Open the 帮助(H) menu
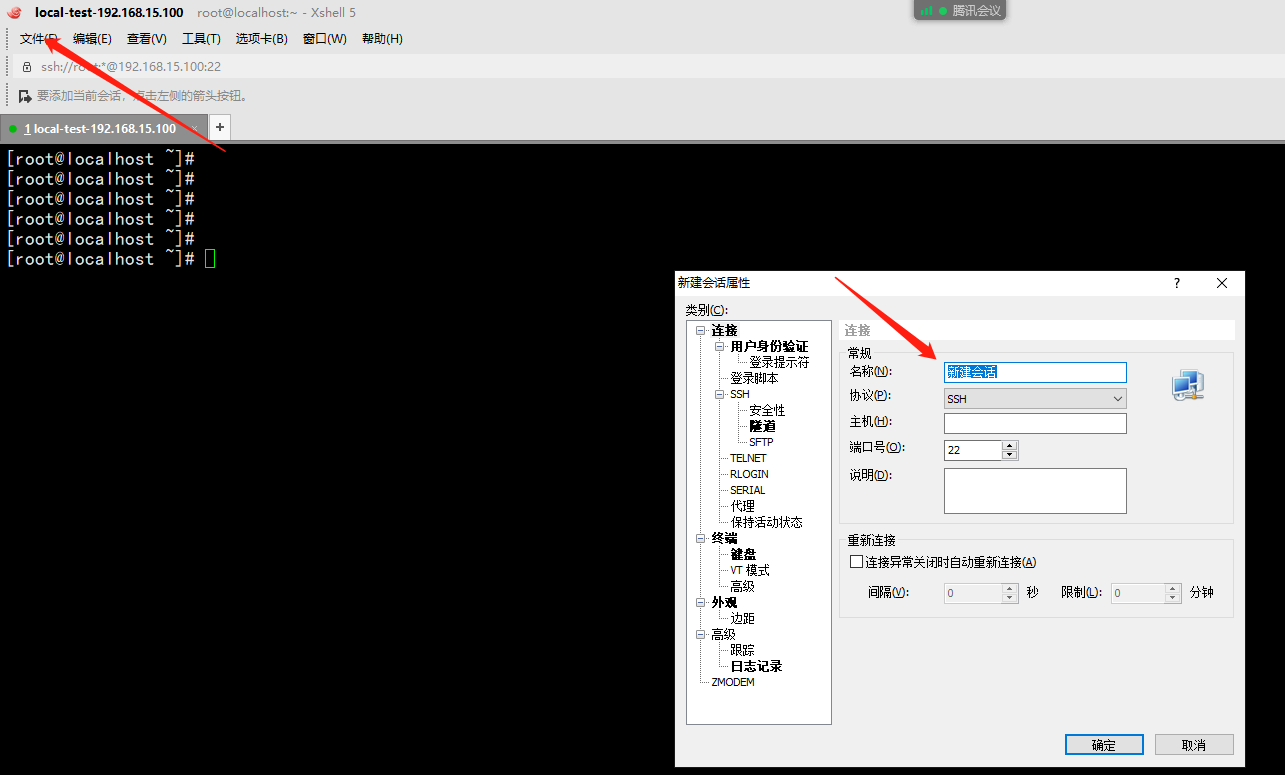The height and width of the screenshot is (775, 1285). [x=382, y=39]
